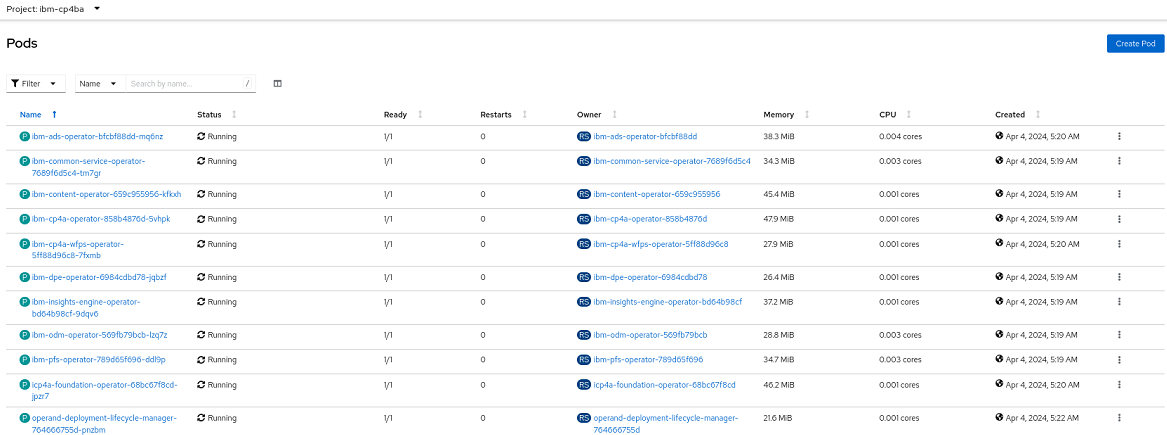
Task: Open the Filter dropdown
Action: tap(36, 84)
